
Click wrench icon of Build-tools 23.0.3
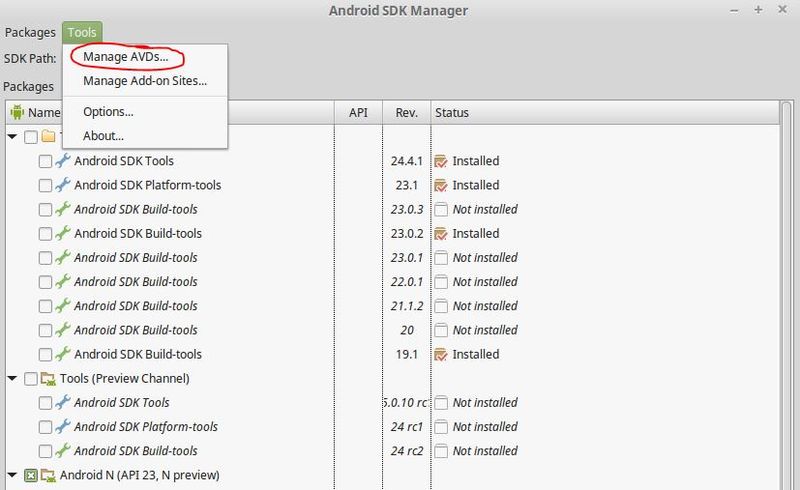(63, 209)
